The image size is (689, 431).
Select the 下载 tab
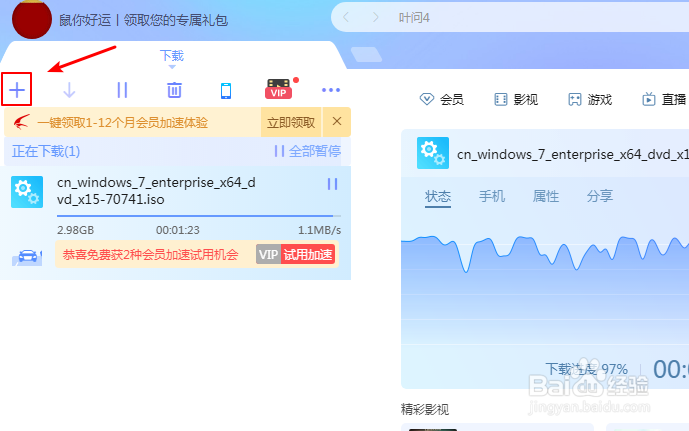(x=171, y=56)
